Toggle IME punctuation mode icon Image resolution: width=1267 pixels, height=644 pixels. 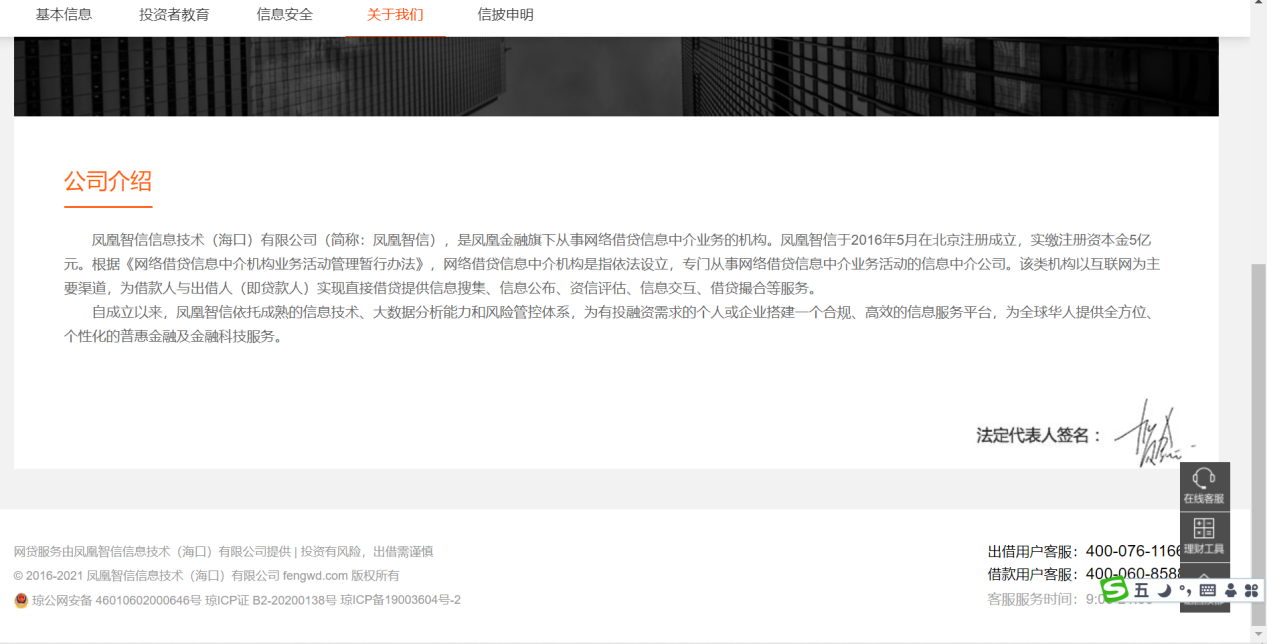tap(1185, 591)
